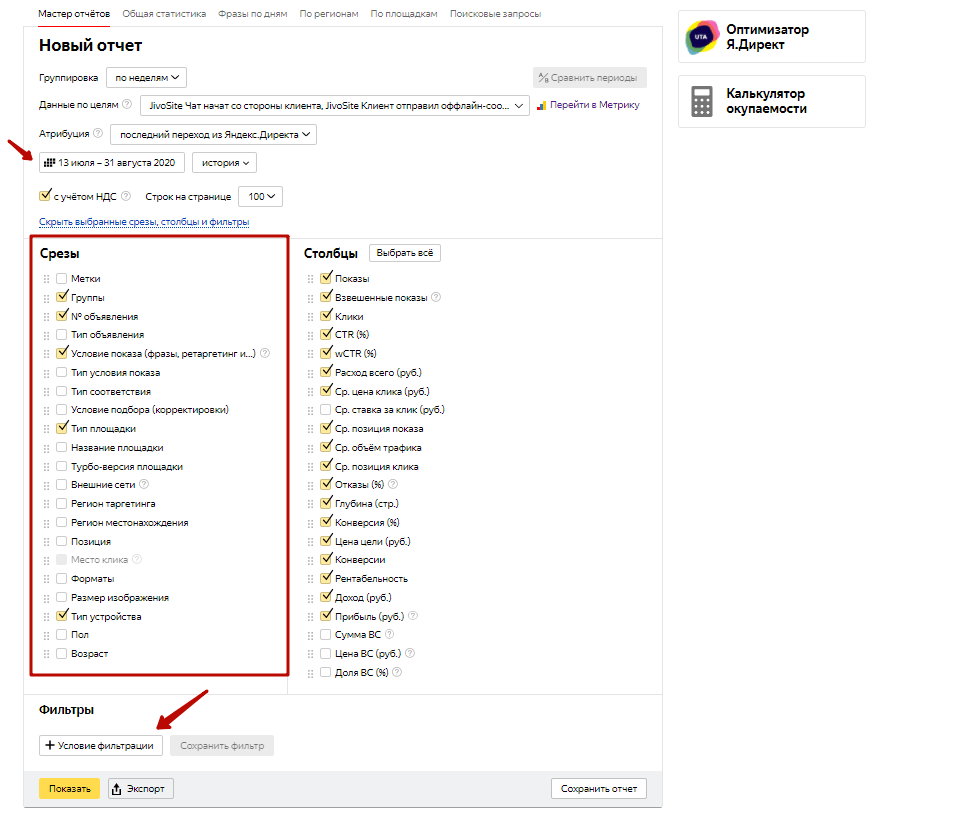Click the Калькулятор окупаемости calculator icon
The width and height of the screenshot is (964, 814).
[701, 101]
